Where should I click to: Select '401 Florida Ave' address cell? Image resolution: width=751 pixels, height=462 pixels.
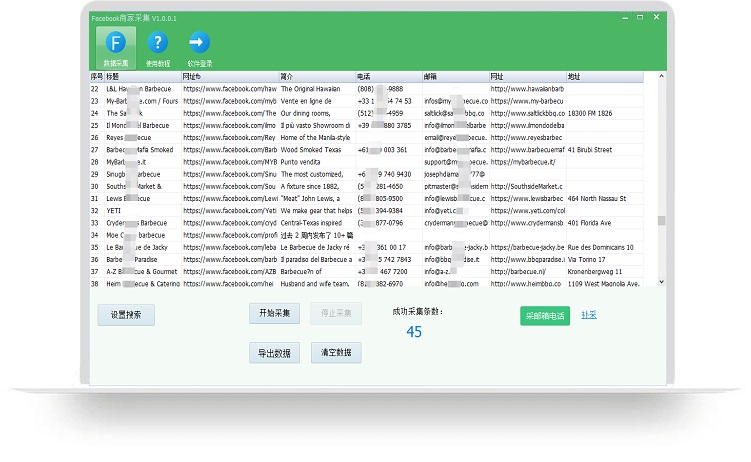point(605,223)
